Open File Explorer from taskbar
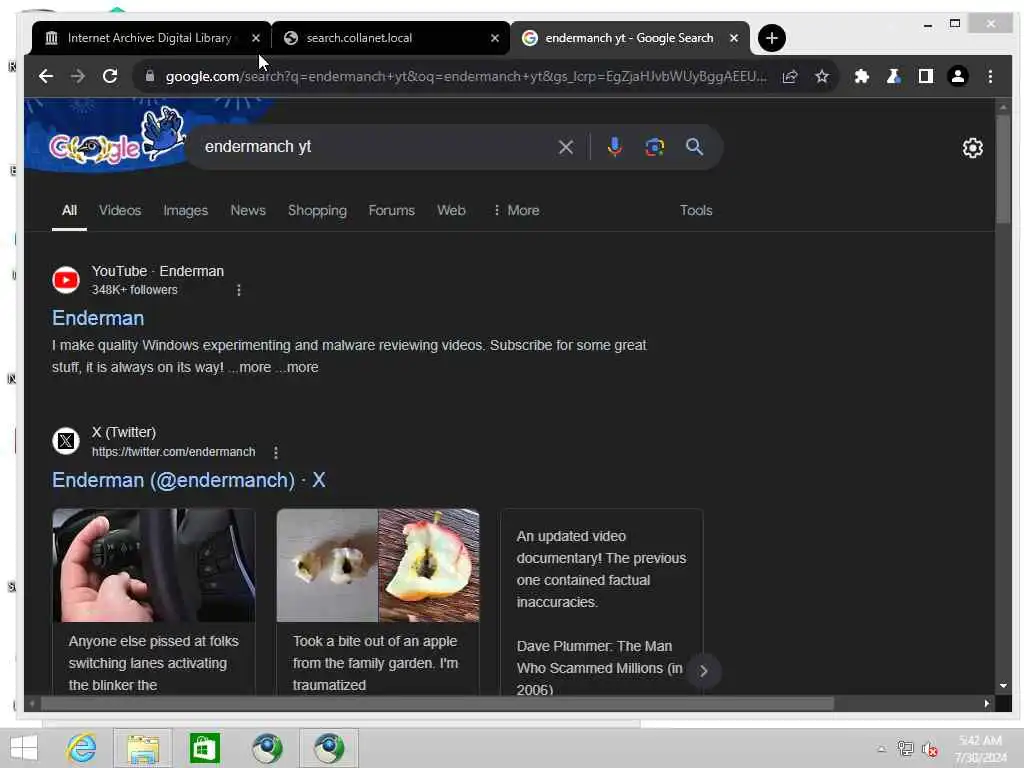Screen dimensions: 1024x768 (x=143, y=748)
